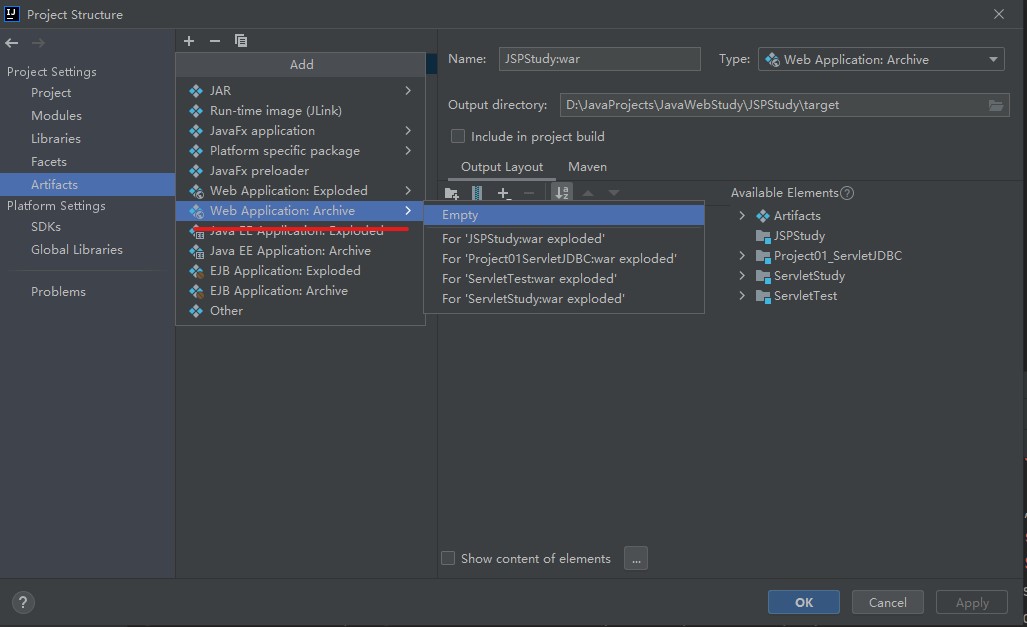This screenshot has width=1027, height=627.
Task: Click the copy artifact icon
Action: click(241, 41)
